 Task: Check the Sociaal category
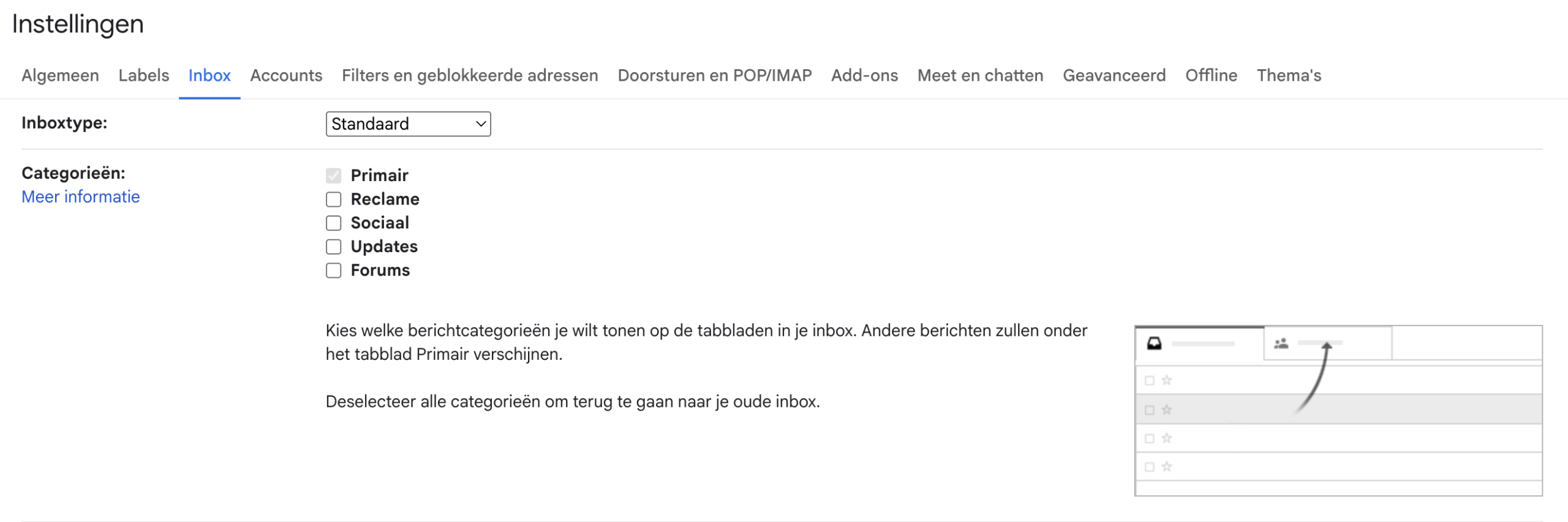(333, 223)
